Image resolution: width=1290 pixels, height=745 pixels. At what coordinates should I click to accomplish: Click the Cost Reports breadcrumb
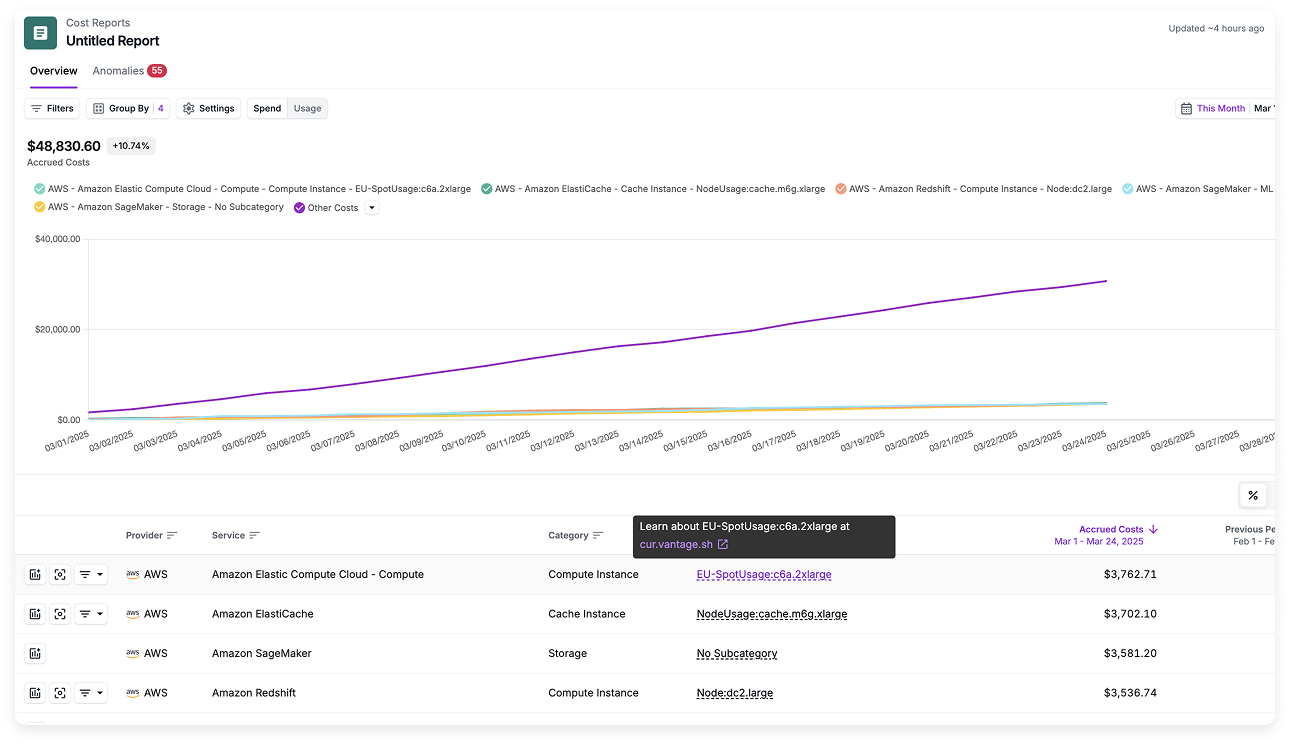click(98, 23)
